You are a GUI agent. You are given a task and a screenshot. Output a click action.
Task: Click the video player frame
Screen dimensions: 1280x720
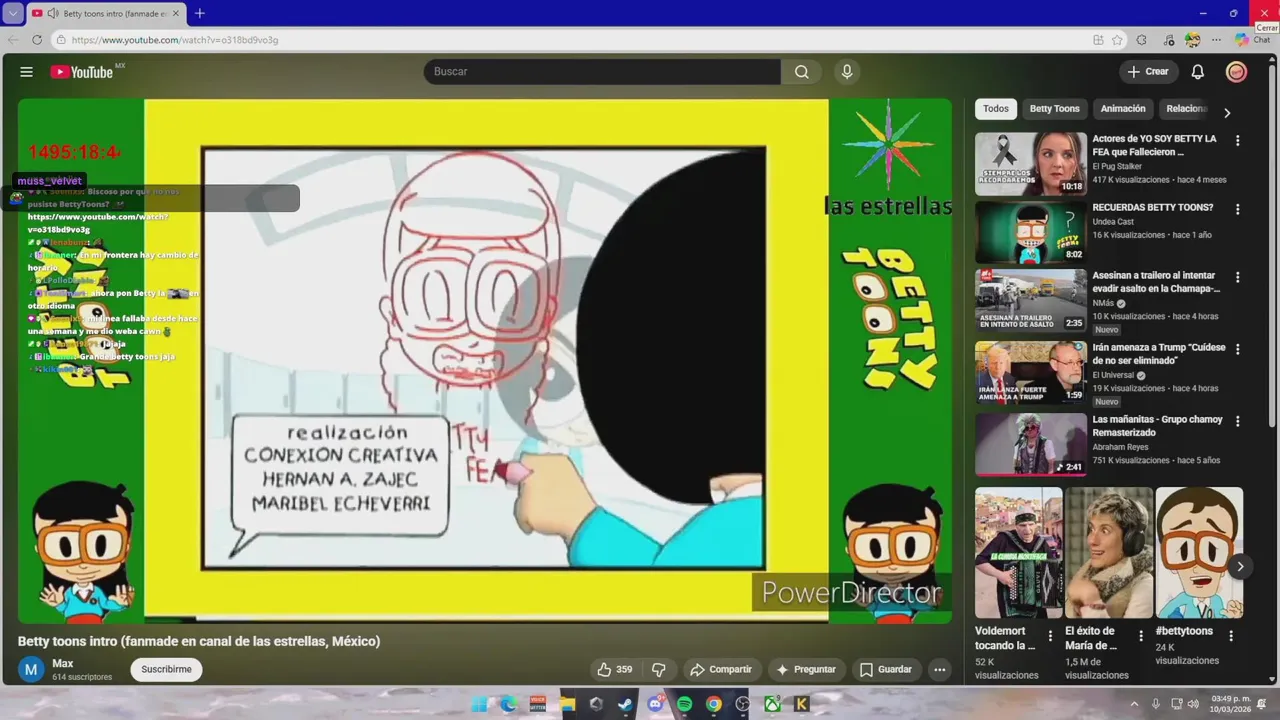pyautogui.click(x=485, y=361)
